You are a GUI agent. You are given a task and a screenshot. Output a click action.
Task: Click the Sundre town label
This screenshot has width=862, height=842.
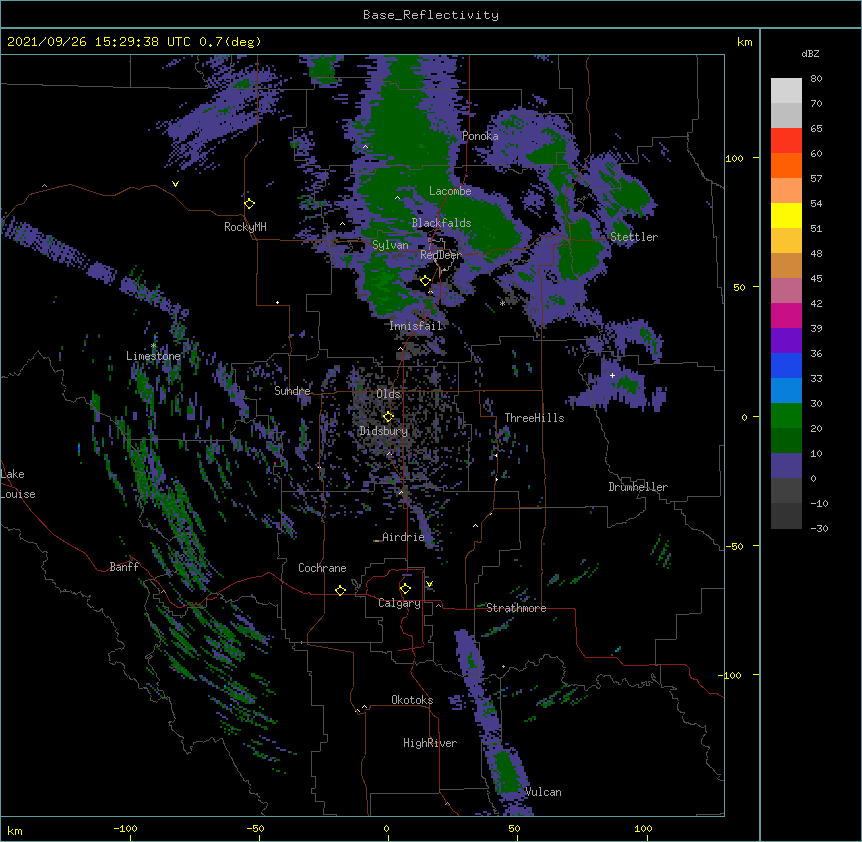tap(292, 391)
